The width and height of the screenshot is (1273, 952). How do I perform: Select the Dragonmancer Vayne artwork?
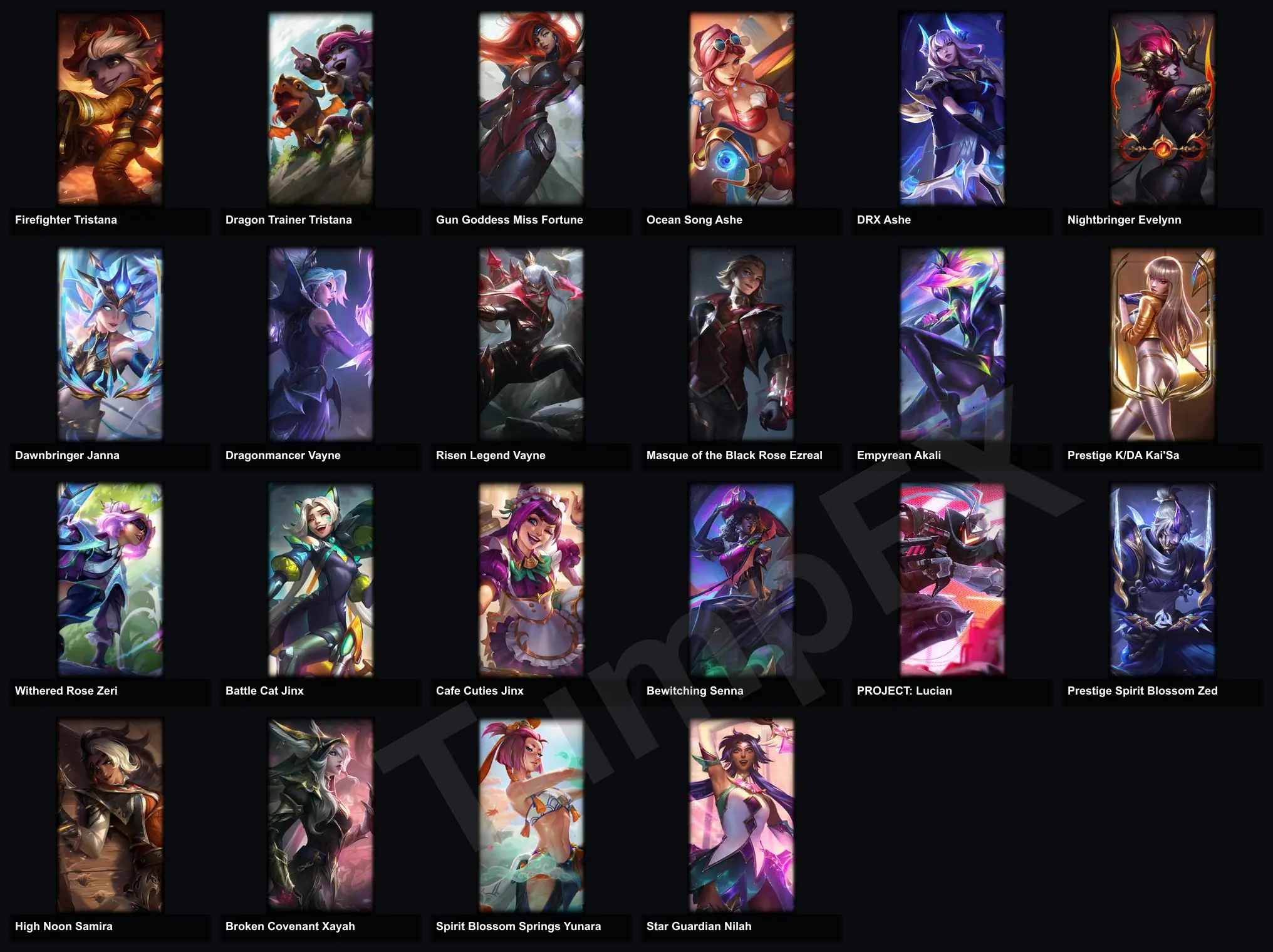321,344
